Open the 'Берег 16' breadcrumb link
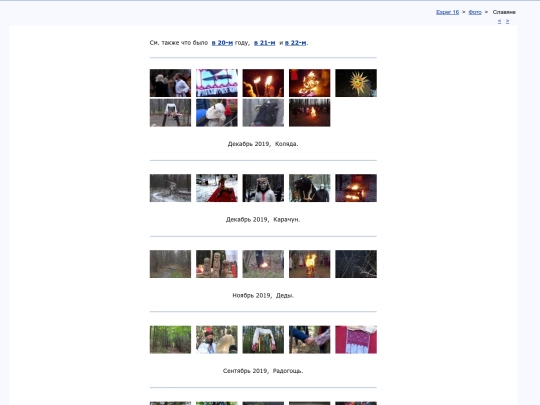Screen dimensions: 540x405 pyautogui.click(x=447, y=12)
